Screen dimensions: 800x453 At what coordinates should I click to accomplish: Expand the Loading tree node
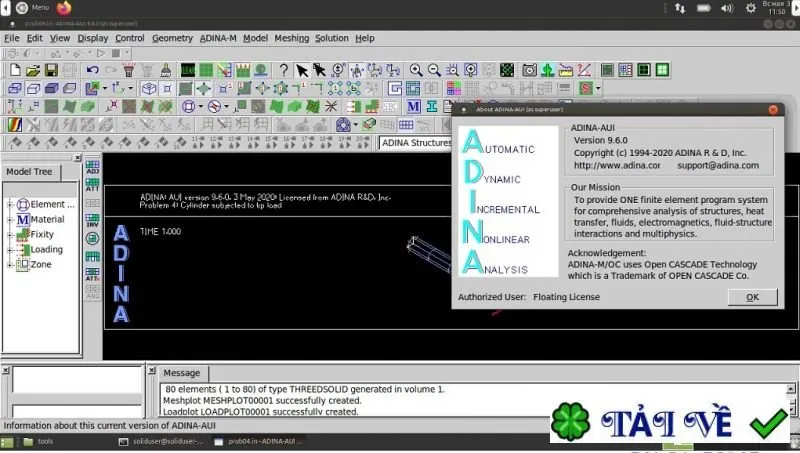tap(10, 250)
